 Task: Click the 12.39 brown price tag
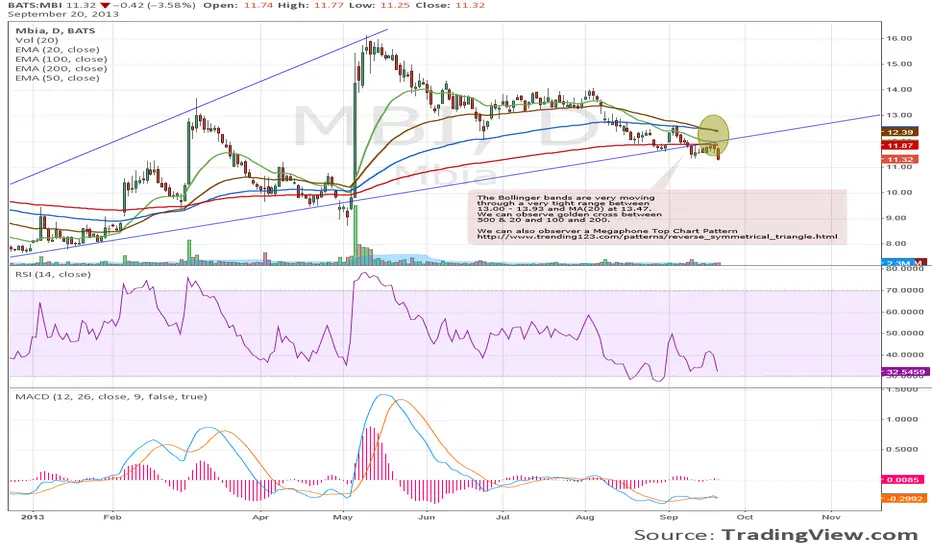pos(900,132)
